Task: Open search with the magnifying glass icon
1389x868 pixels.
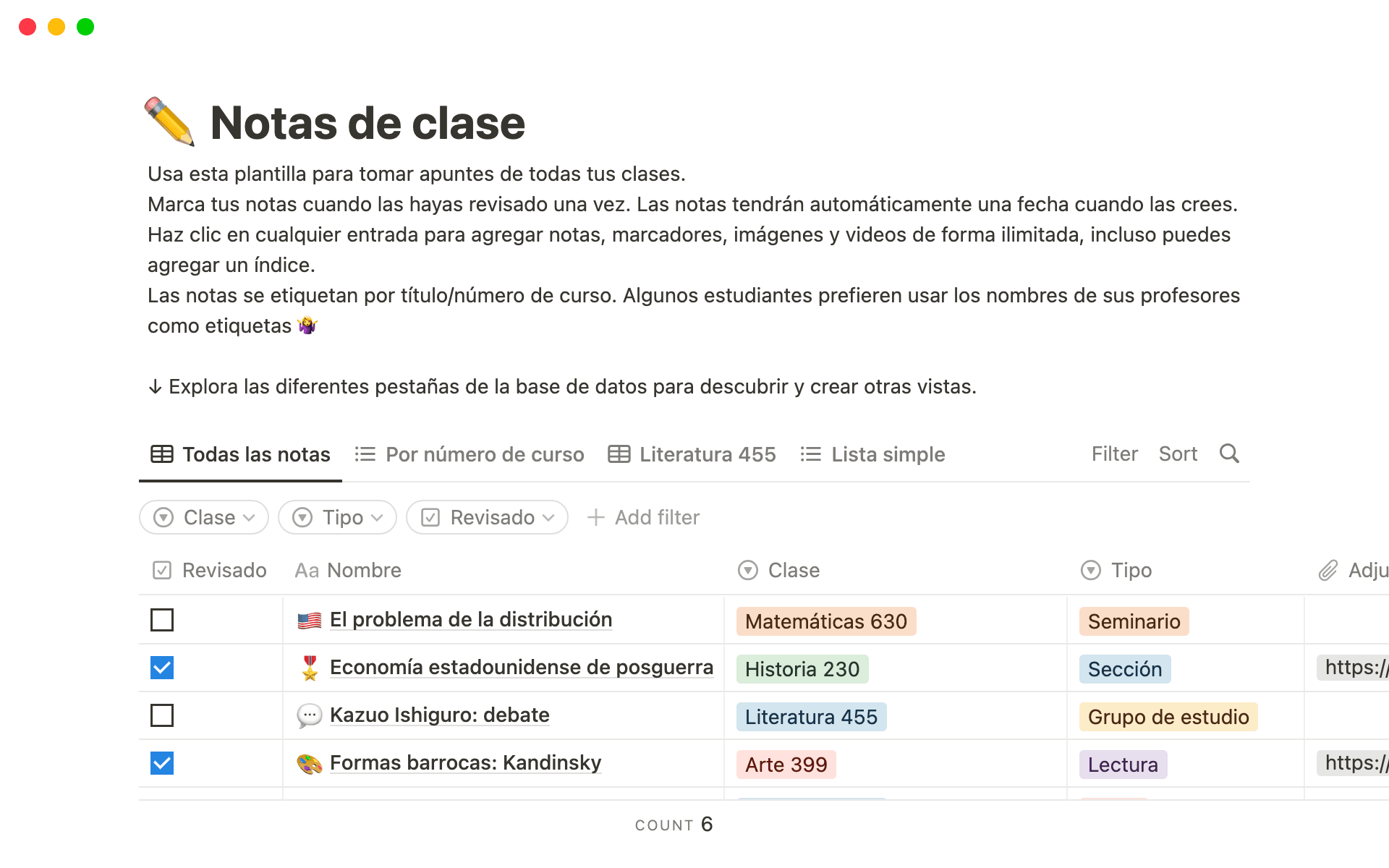Action: [1229, 454]
